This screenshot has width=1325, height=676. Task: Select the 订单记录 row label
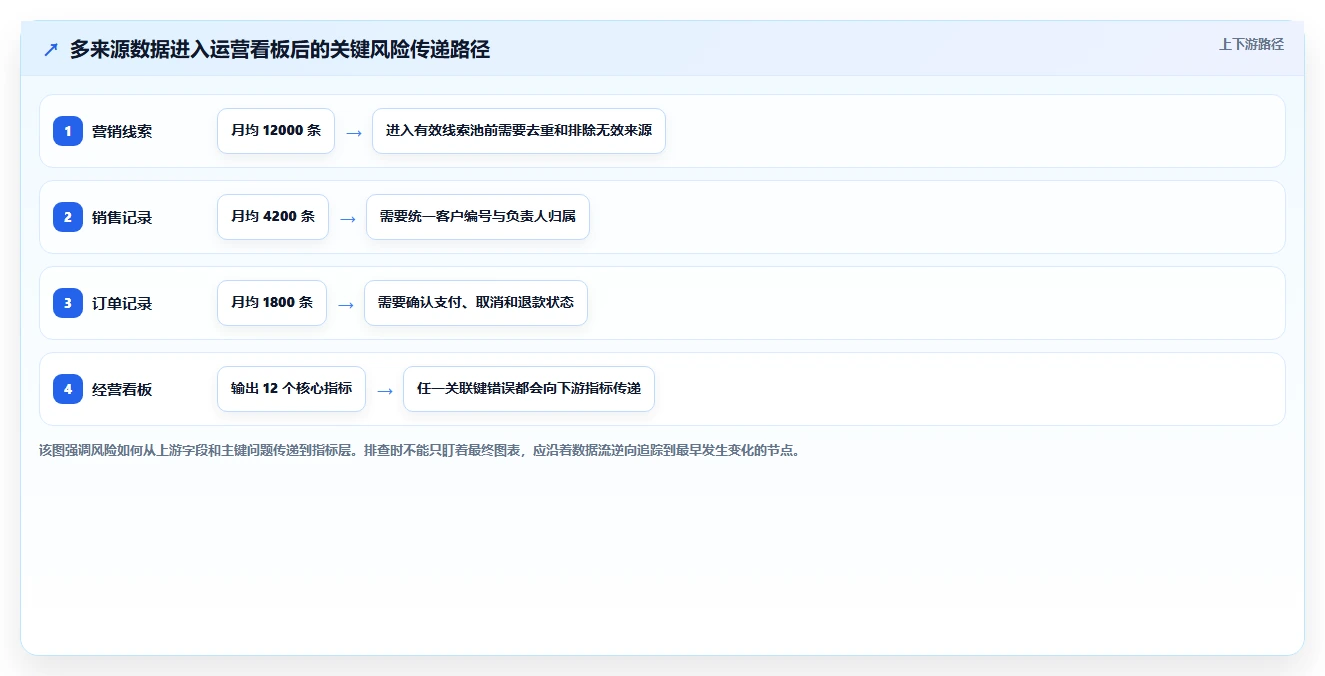(122, 303)
